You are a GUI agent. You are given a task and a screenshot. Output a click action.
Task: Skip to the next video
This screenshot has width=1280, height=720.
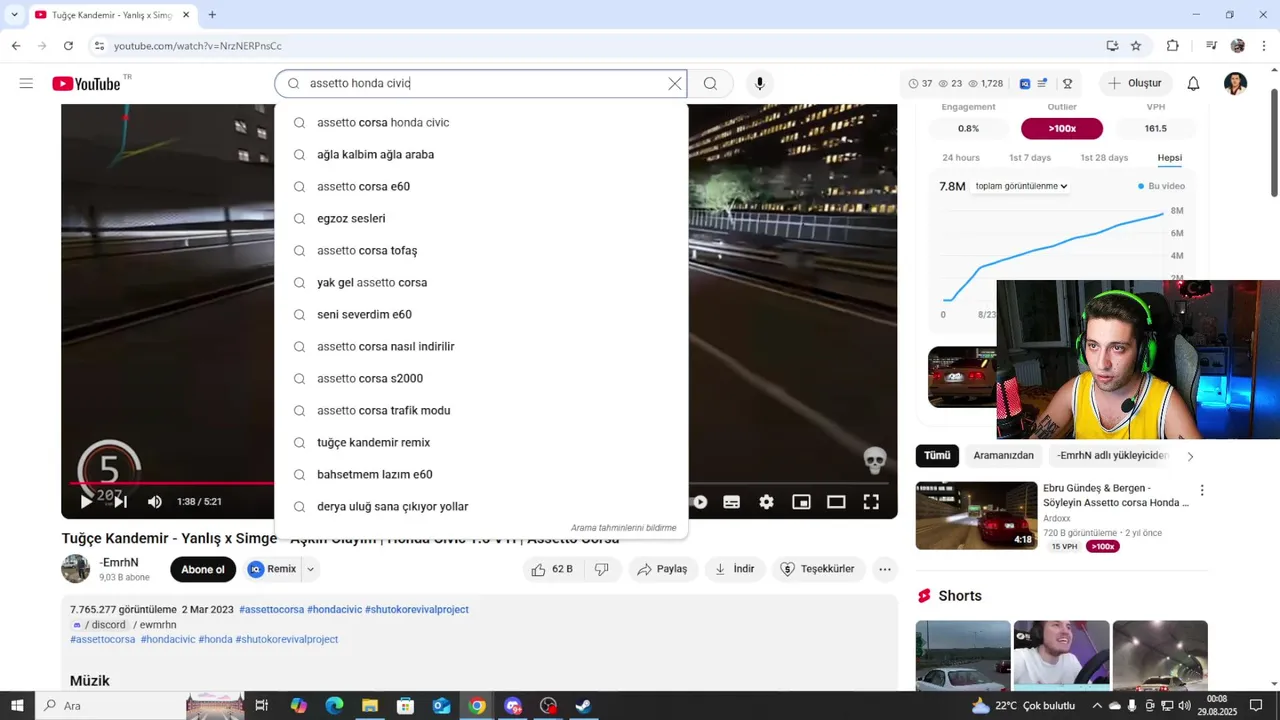120,502
